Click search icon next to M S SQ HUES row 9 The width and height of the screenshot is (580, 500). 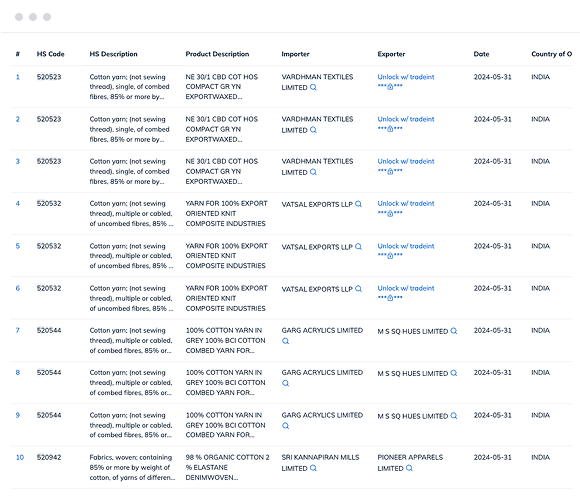tap(454, 415)
